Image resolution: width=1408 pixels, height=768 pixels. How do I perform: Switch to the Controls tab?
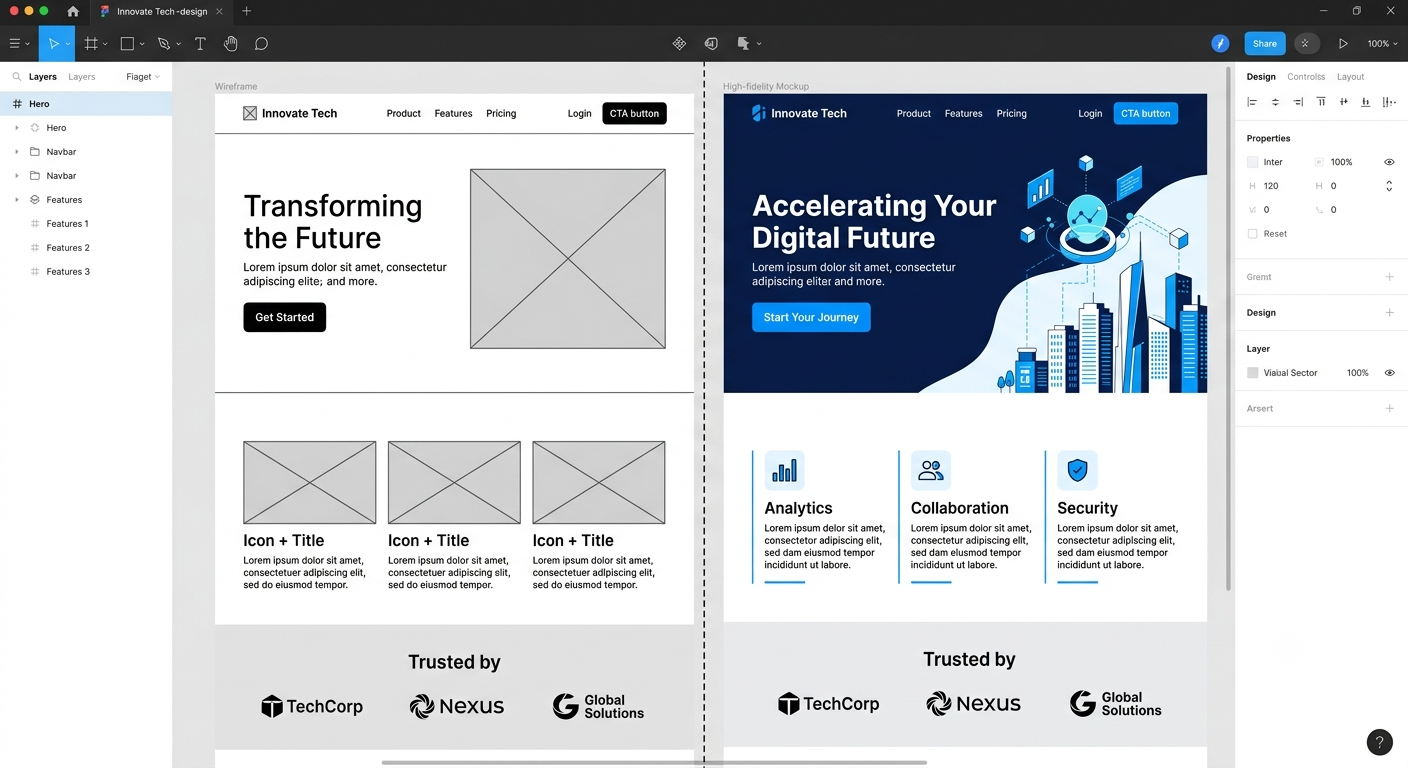click(x=1306, y=77)
